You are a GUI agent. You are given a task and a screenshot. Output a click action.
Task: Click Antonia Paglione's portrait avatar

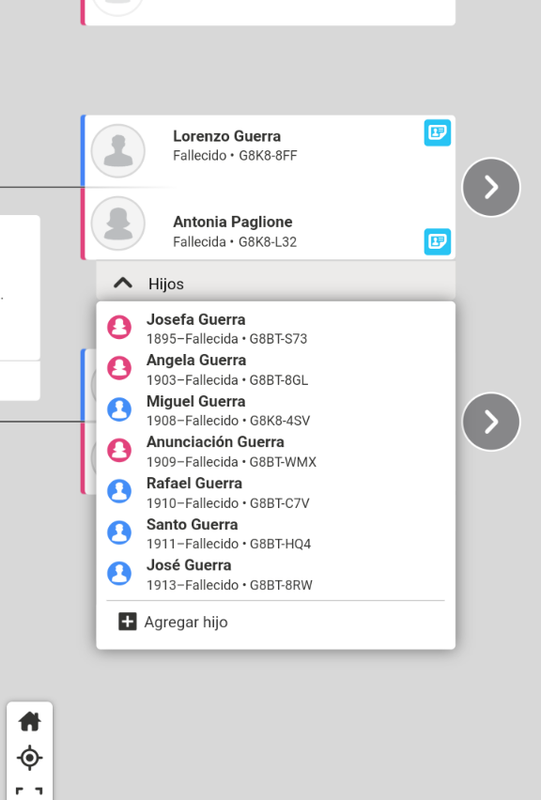pyautogui.click(x=118, y=223)
